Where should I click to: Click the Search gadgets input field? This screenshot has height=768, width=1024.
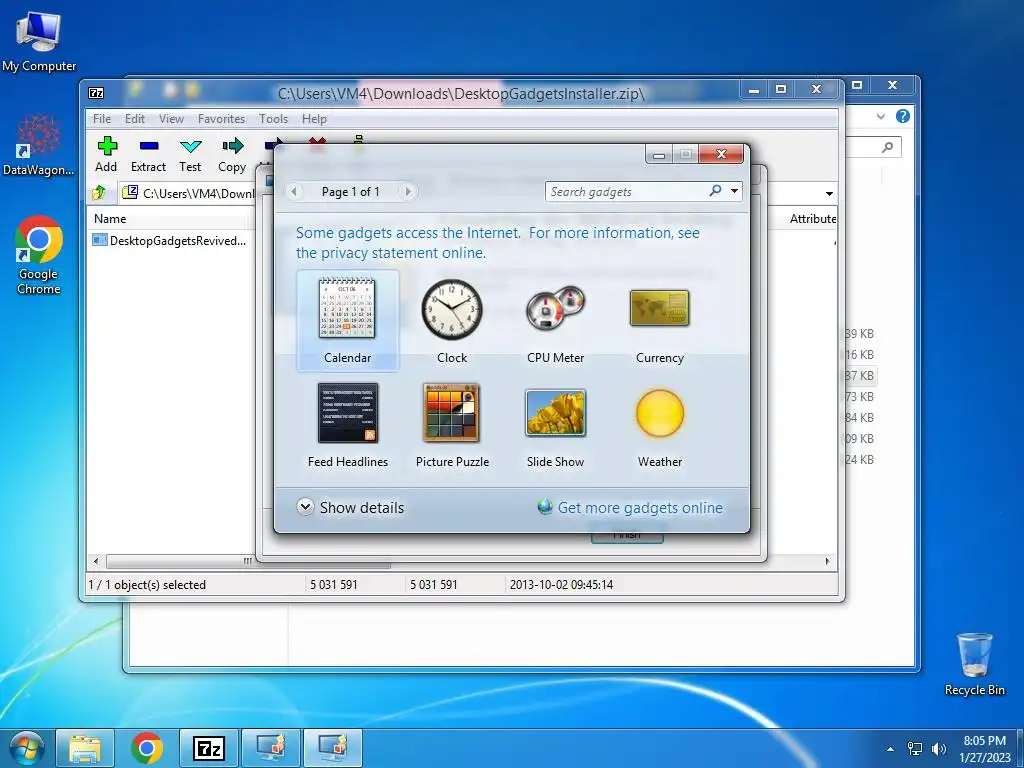[627, 191]
